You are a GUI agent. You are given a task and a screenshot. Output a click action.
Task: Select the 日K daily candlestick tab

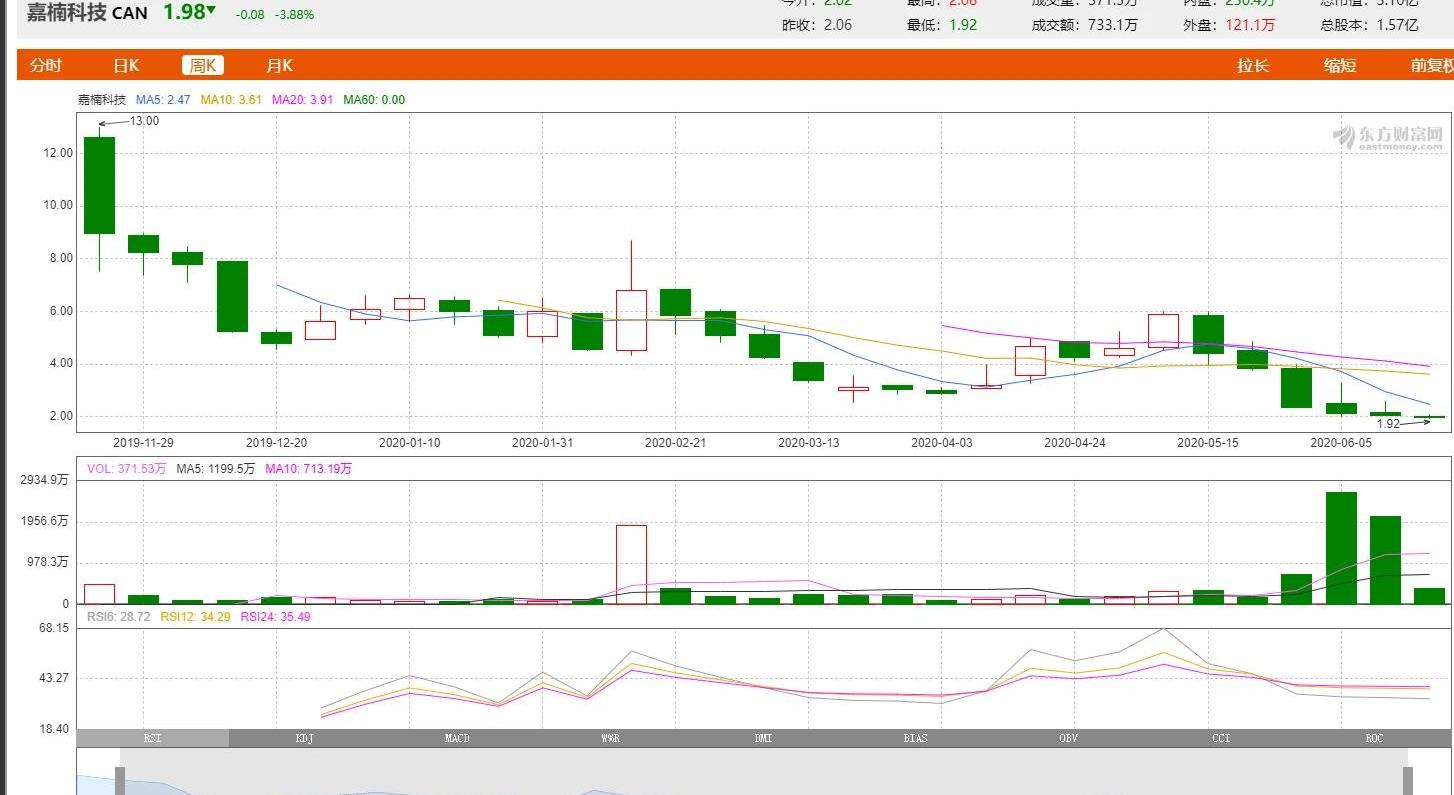tap(126, 65)
